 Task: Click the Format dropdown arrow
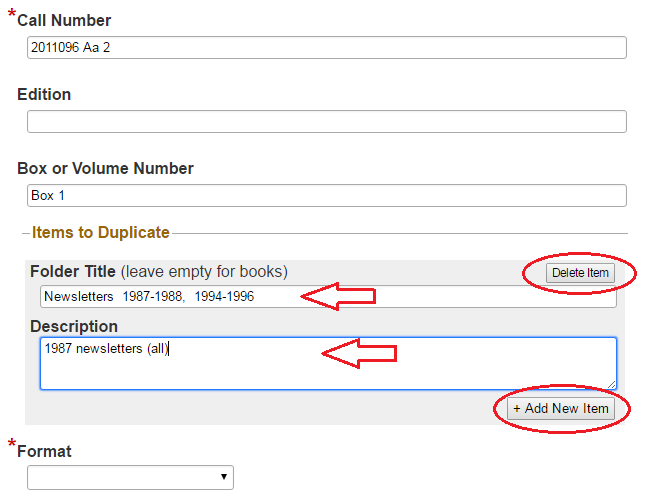[x=224, y=477]
